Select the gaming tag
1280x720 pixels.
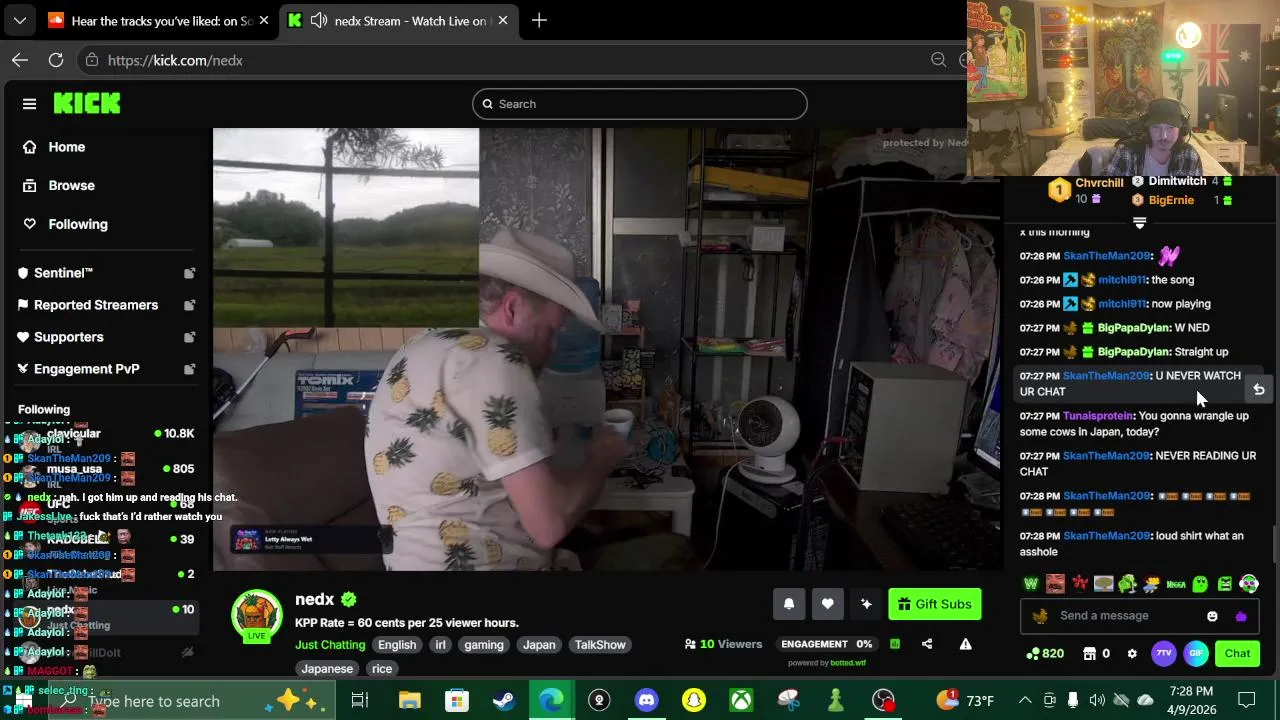point(484,645)
